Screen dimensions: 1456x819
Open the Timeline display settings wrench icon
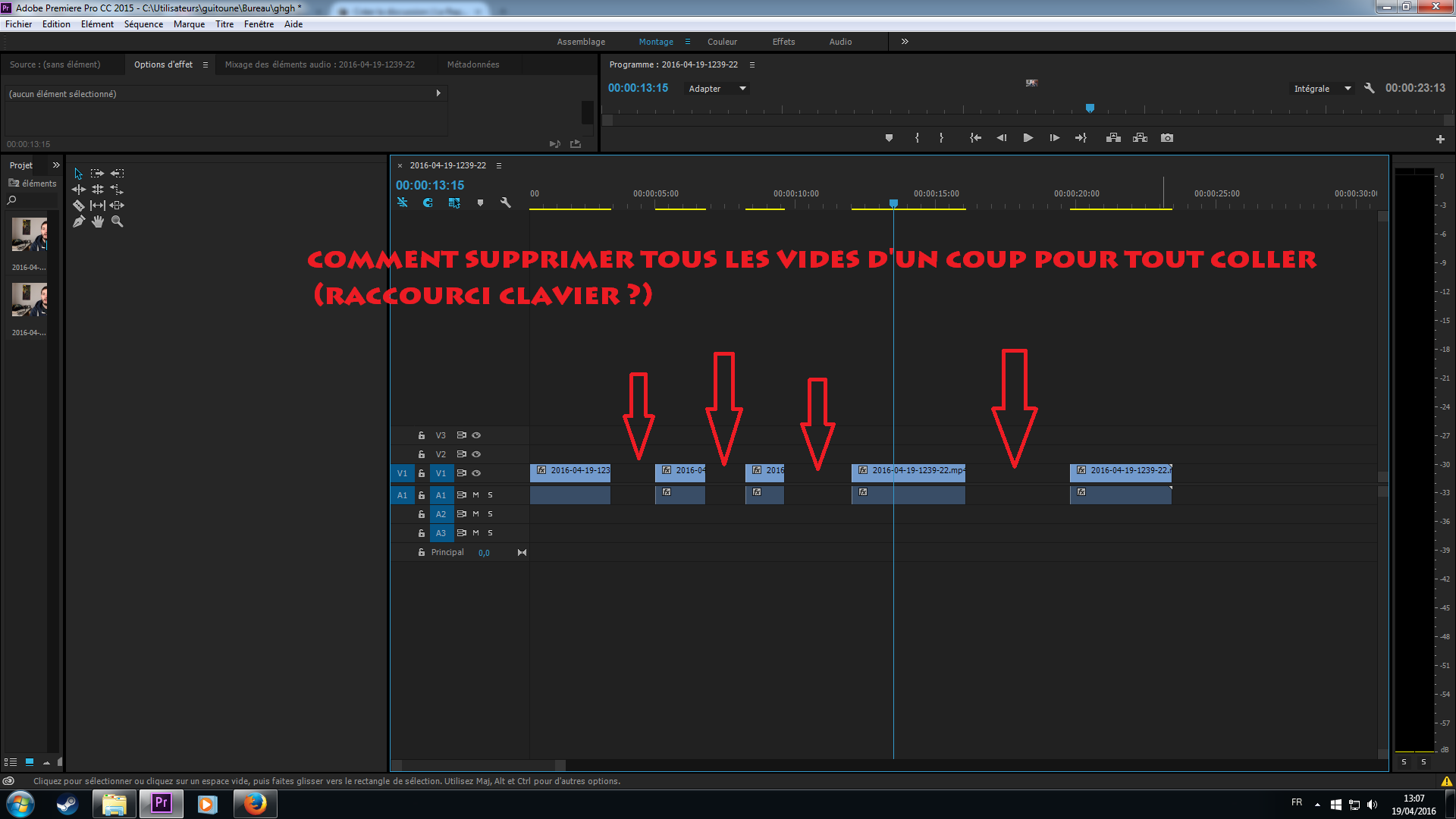click(506, 202)
